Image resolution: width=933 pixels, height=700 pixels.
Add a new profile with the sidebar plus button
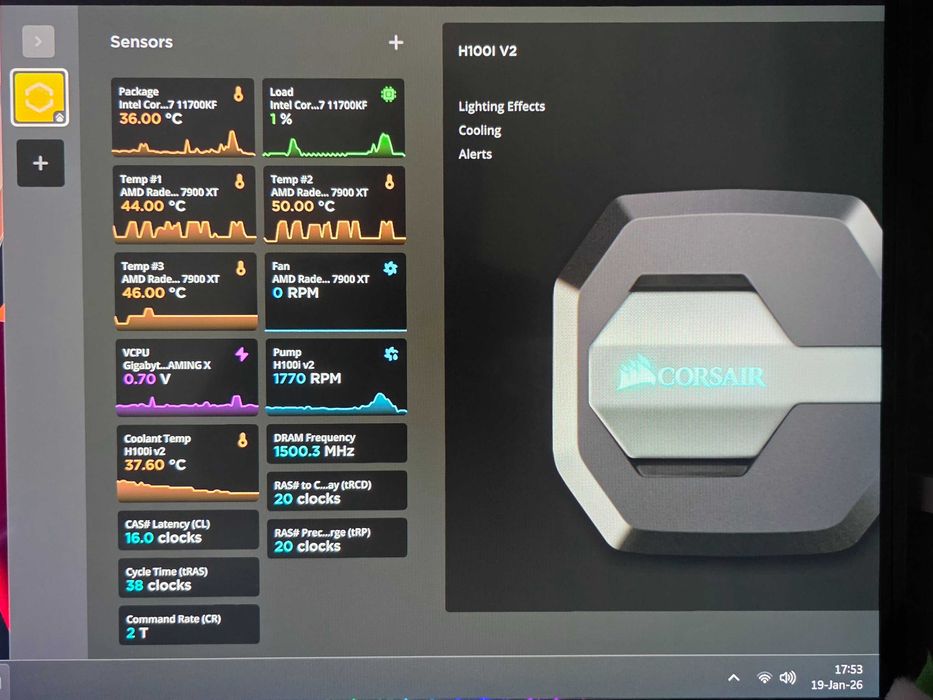(x=40, y=163)
